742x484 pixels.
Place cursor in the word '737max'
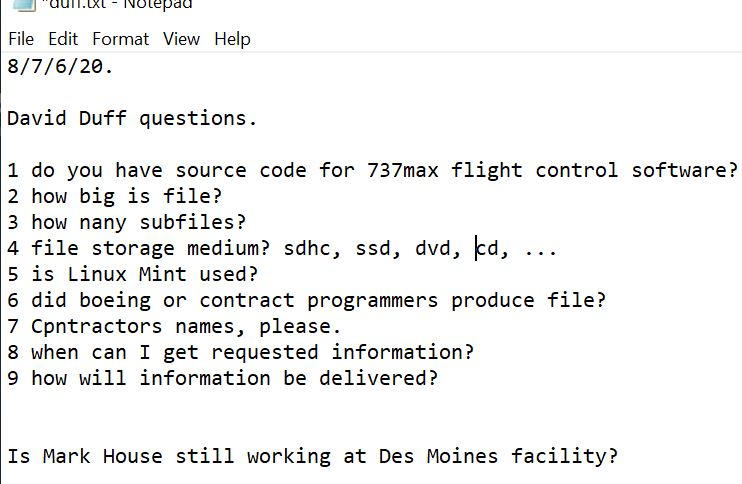click(403, 170)
